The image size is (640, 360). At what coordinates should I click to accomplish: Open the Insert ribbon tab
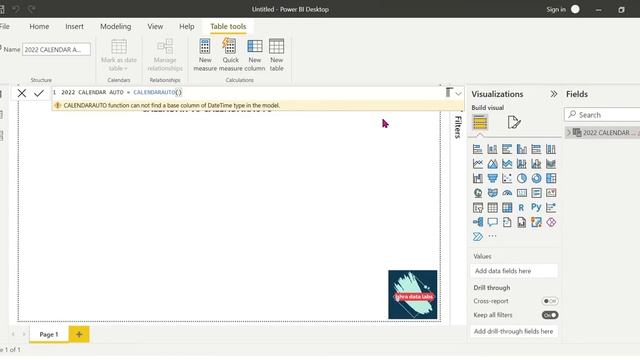[74, 27]
